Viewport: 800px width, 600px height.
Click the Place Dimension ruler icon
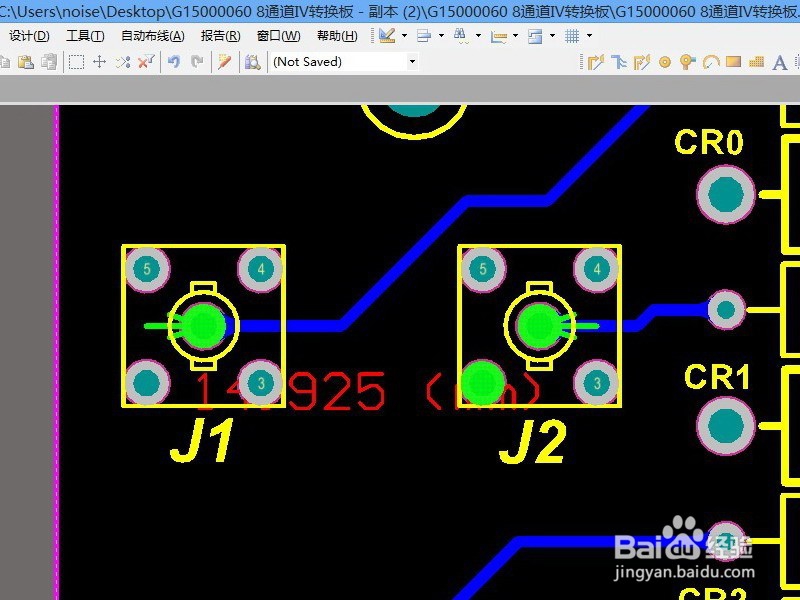coord(498,36)
